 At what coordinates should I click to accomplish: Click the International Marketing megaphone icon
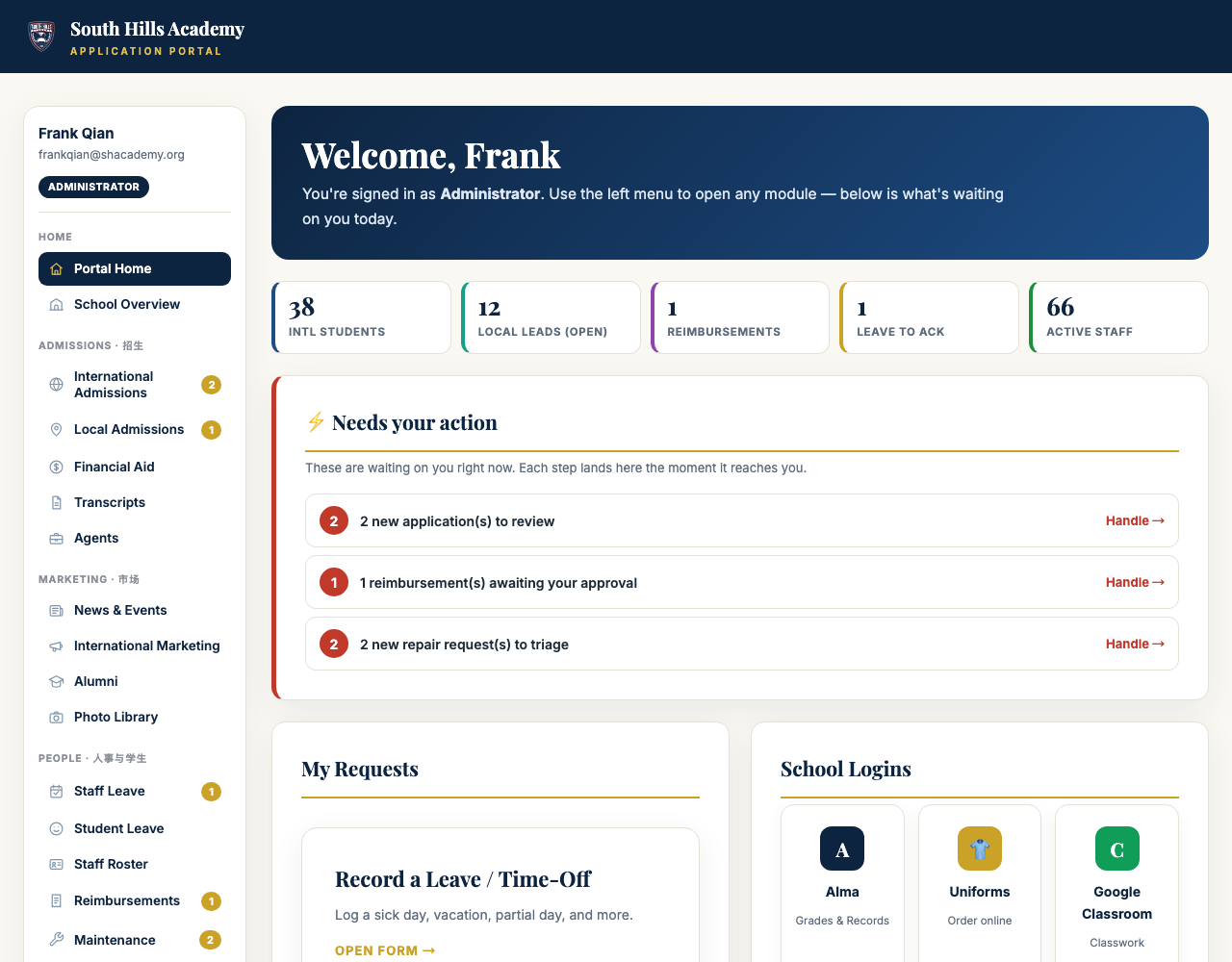coord(56,646)
